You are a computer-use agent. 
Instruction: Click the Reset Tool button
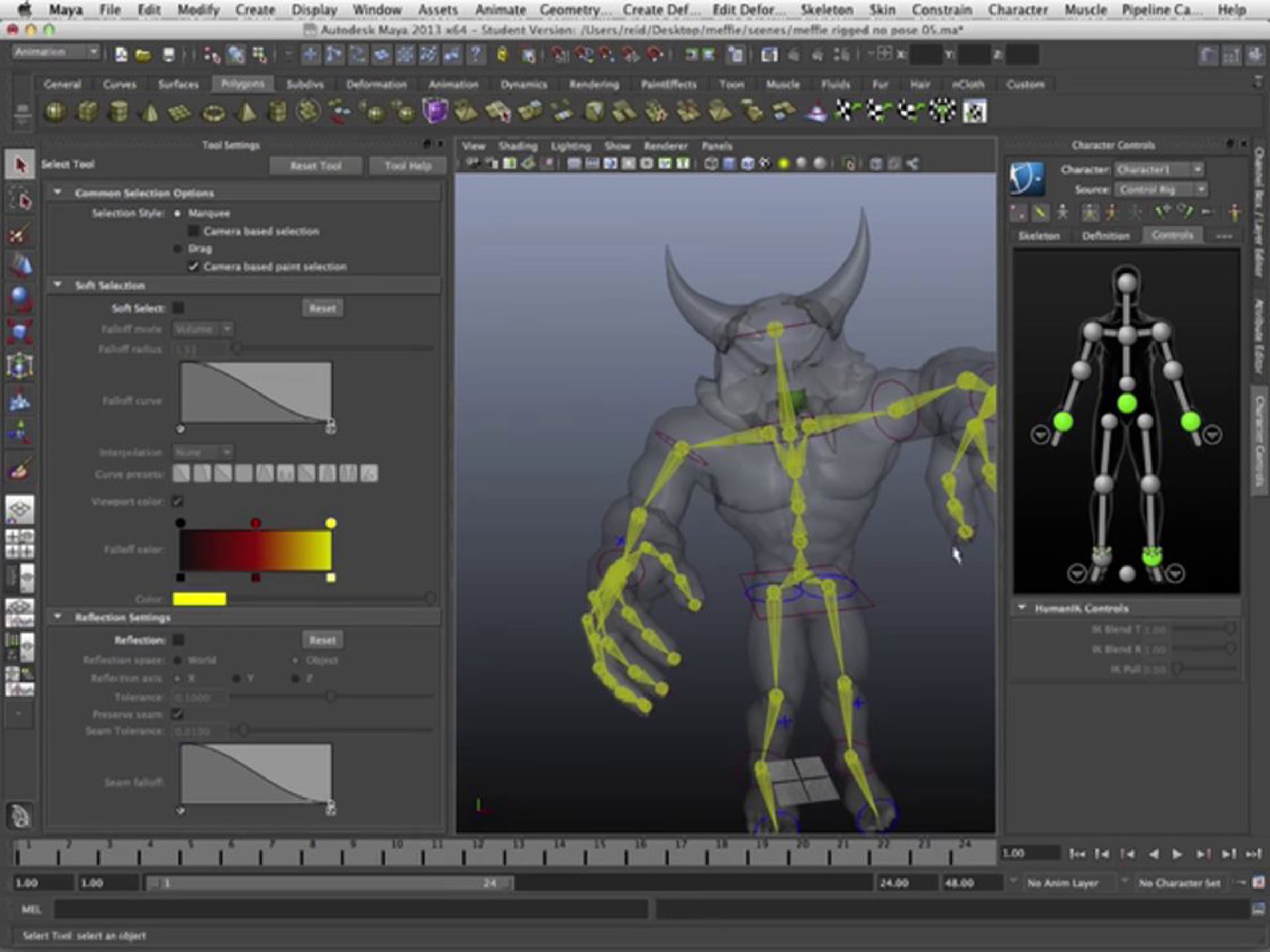click(x=316, y=166)
